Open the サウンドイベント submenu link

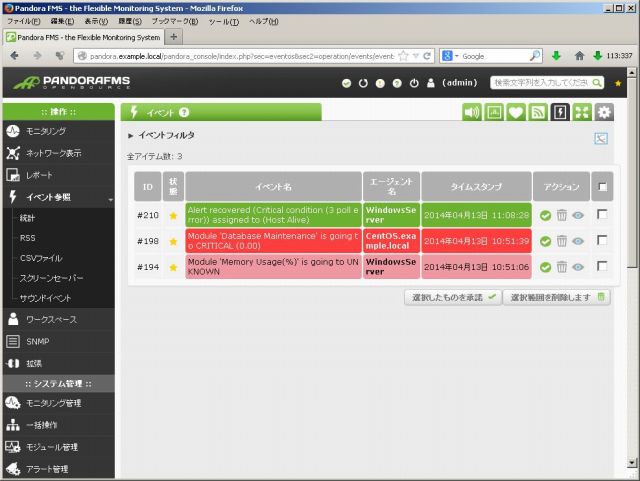[45, 298]
